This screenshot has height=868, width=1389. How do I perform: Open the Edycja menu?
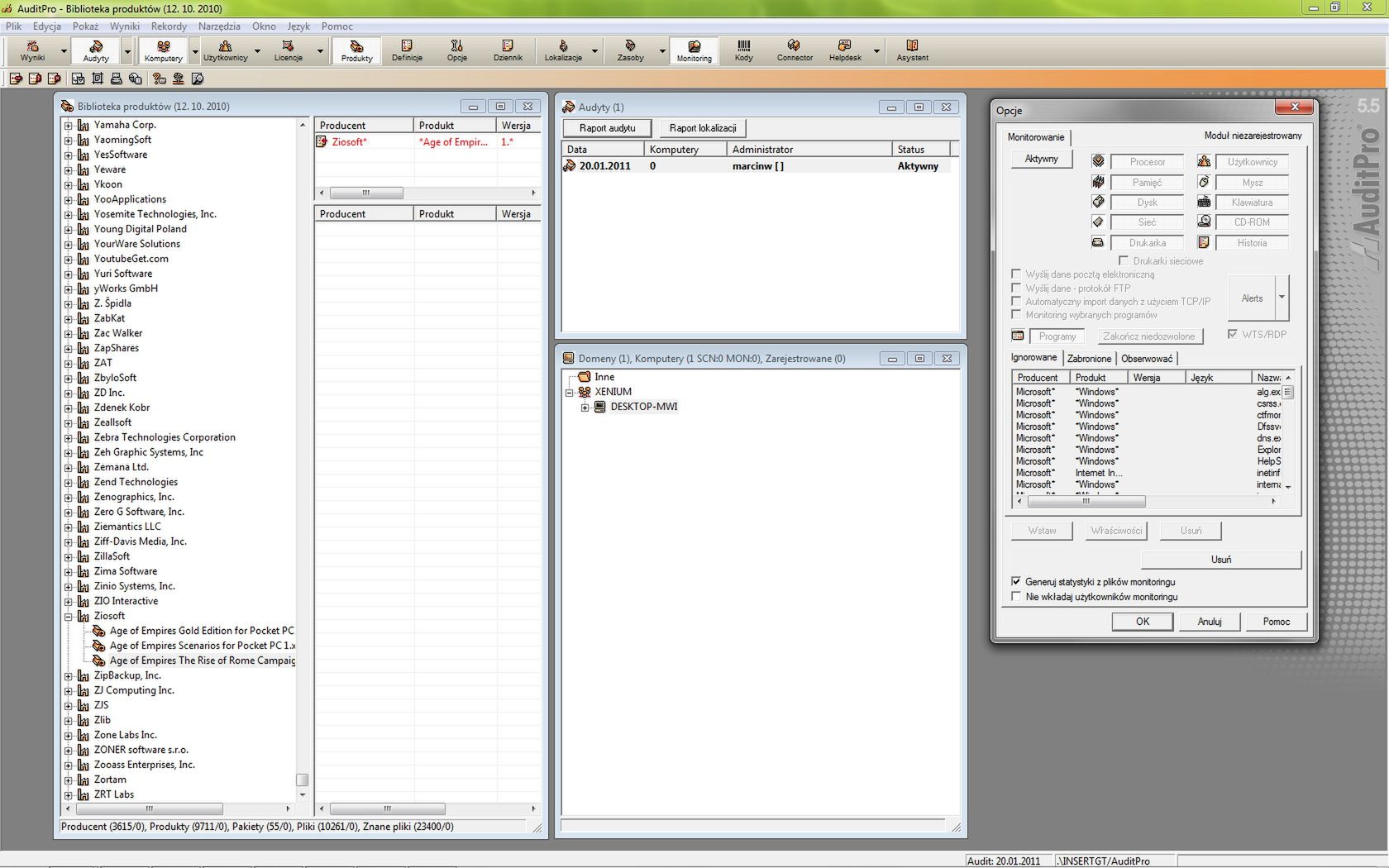[x=47, y=26]
